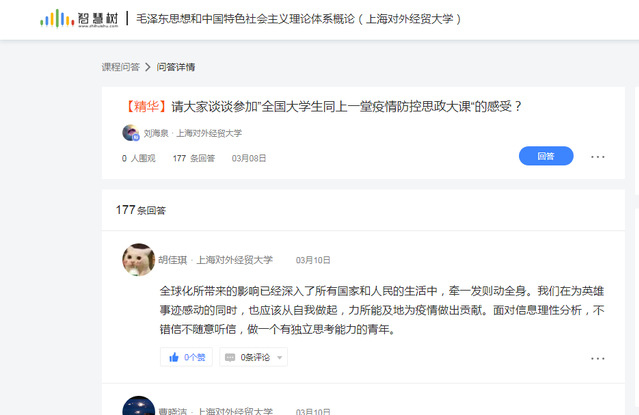Click the blue 回答 button

click(546, 156)
